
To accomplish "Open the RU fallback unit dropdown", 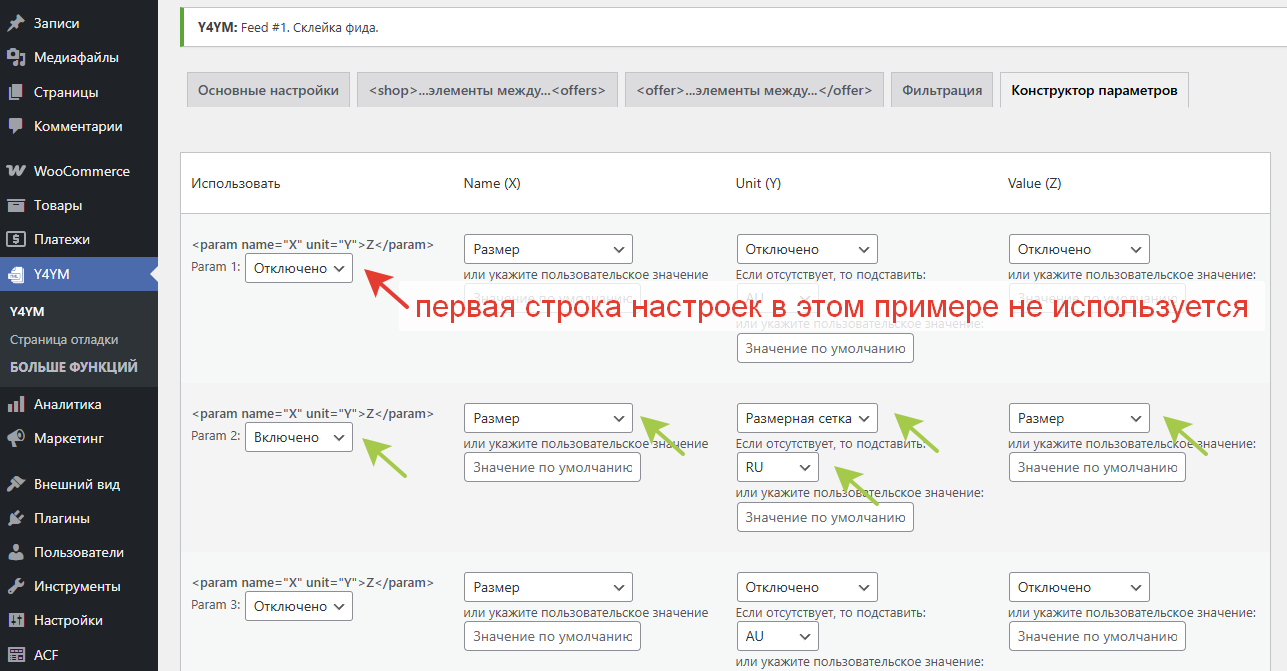I will coord(777,467).
